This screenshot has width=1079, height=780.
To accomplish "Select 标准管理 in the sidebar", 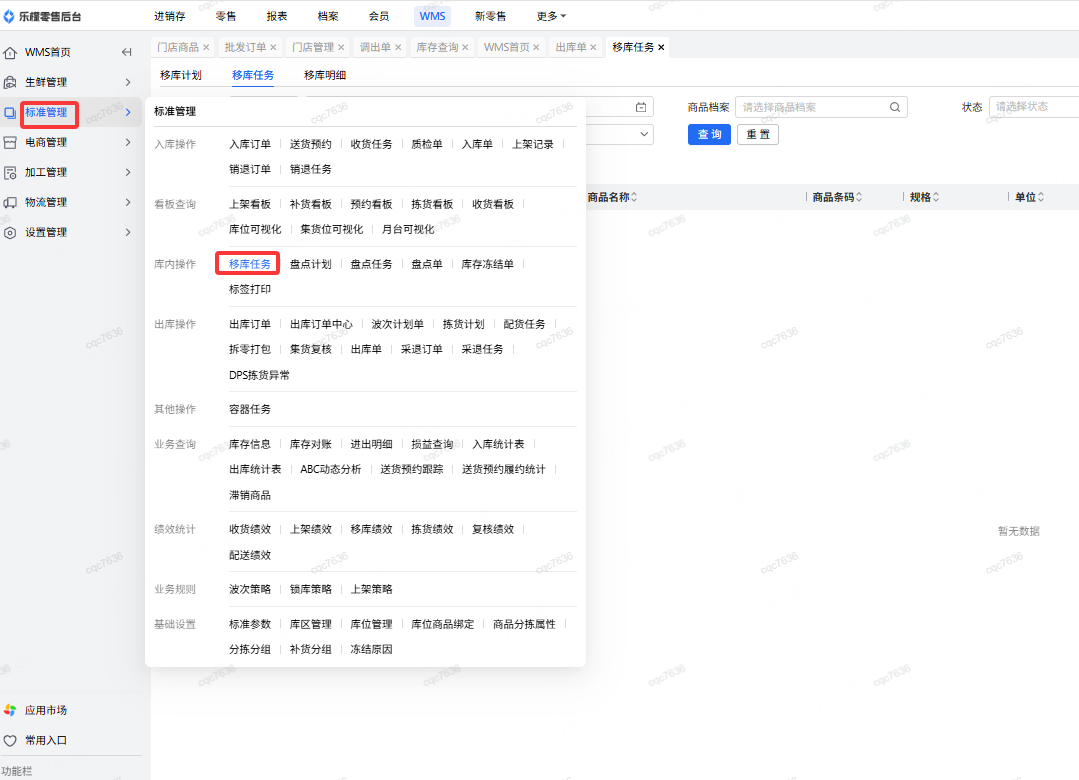I will click(x=46, y=113).
